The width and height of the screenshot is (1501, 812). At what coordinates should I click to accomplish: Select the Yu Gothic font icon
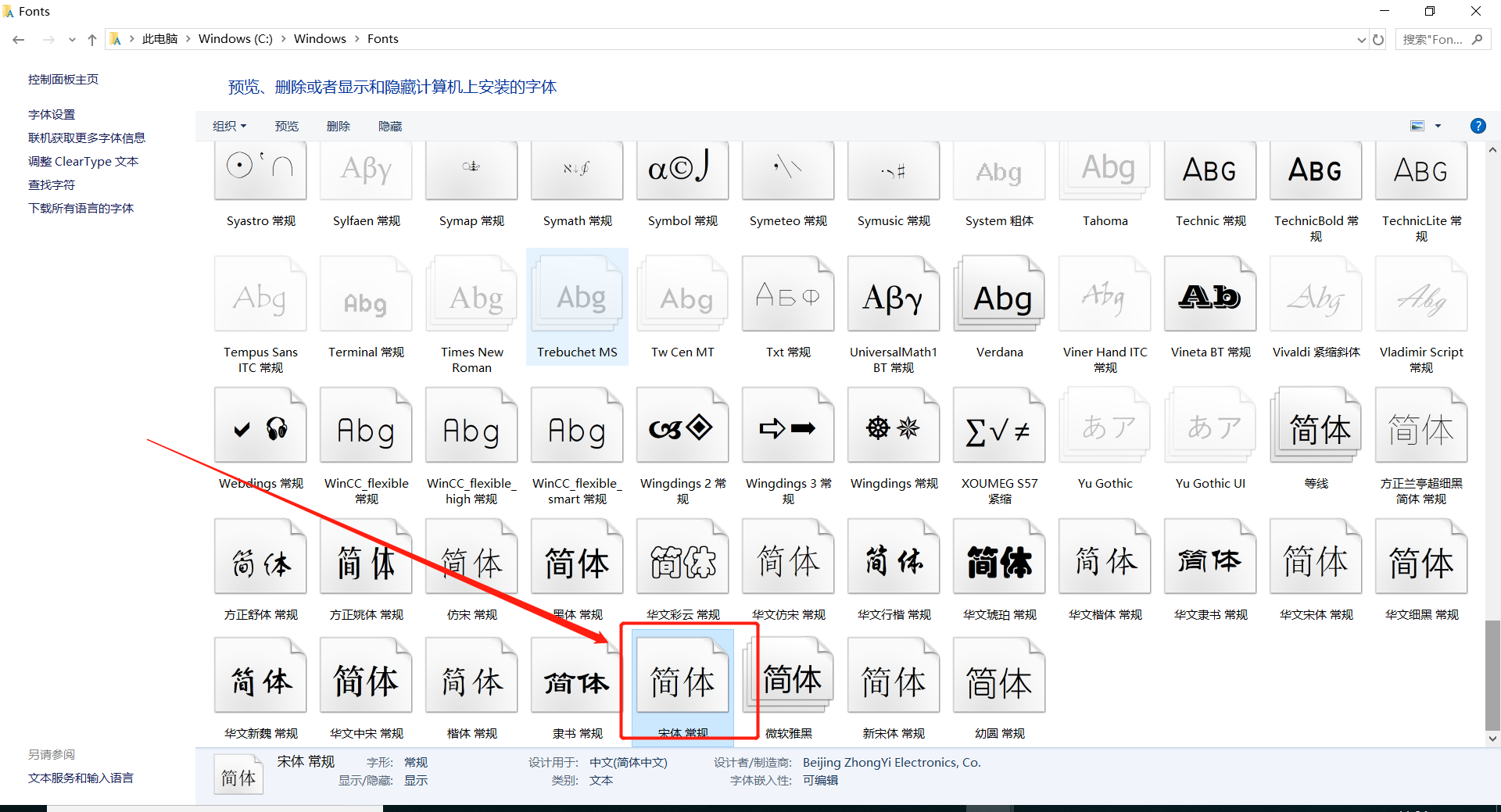click(x=1105, y=425)
